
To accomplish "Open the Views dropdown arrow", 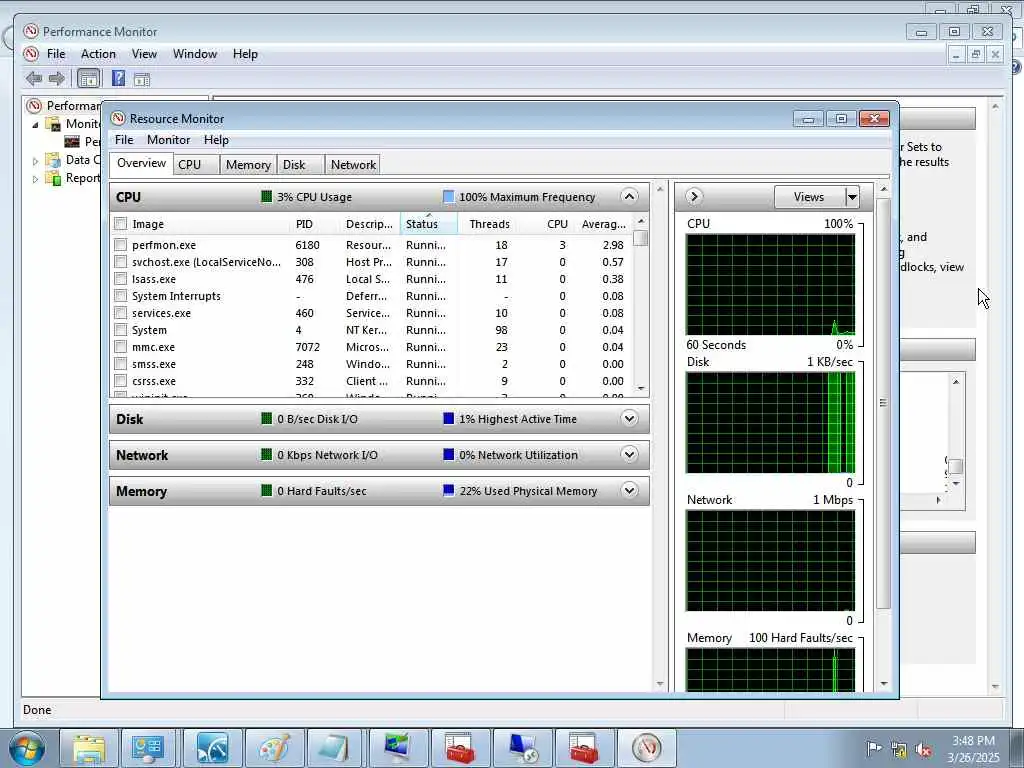I will tap(852, 197).
